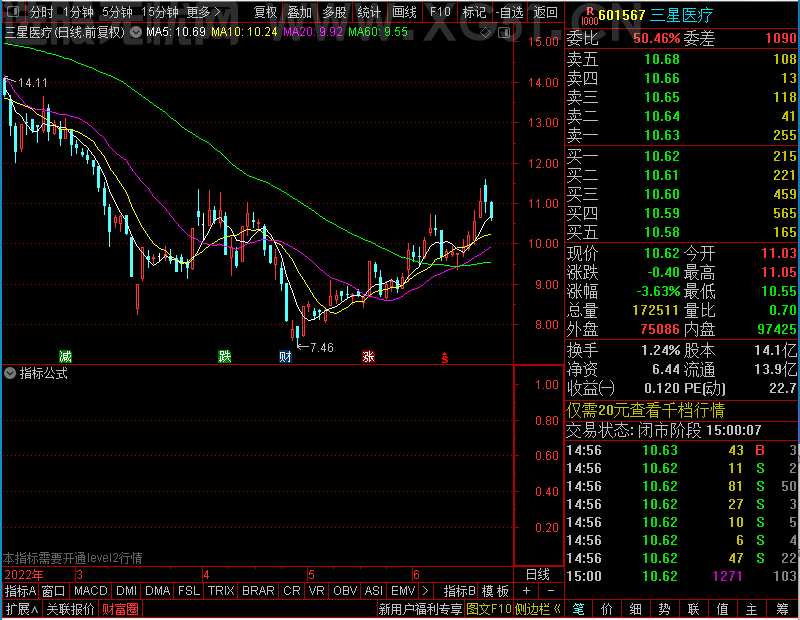
Task: Select the FSL indicator
Action: click(x=189, y=590)
